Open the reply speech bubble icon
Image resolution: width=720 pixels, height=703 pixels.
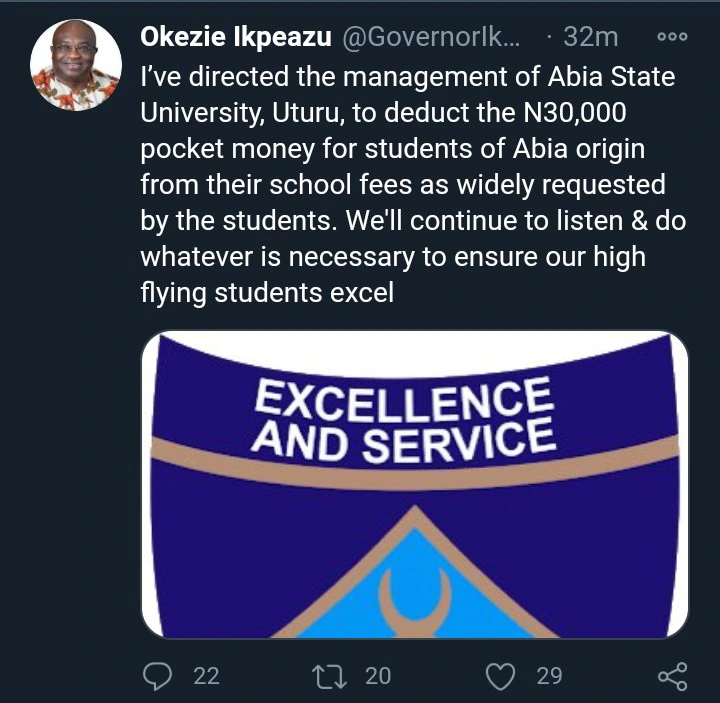pyautogui.click(x=158, y=676)
